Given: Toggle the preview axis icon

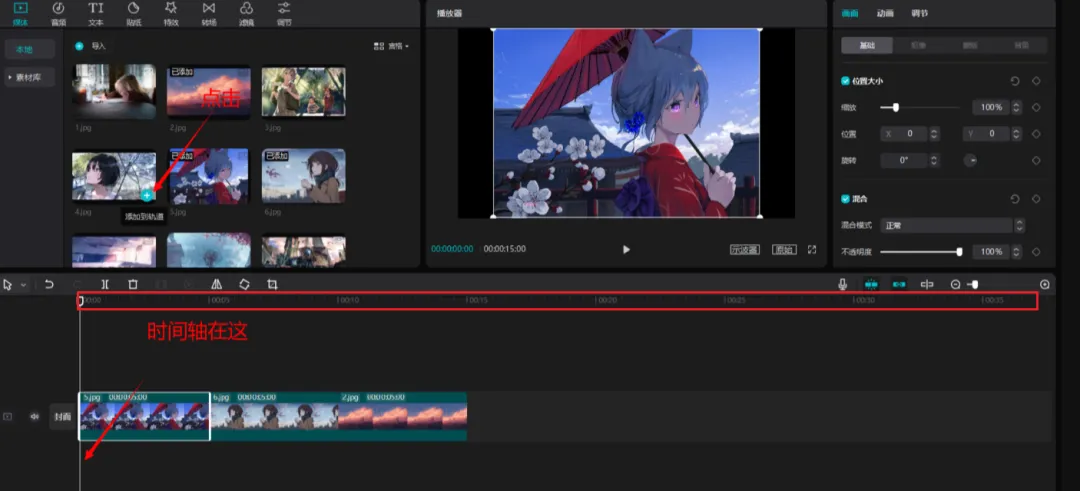Looking at the screenshot, I should coord(927,284).
